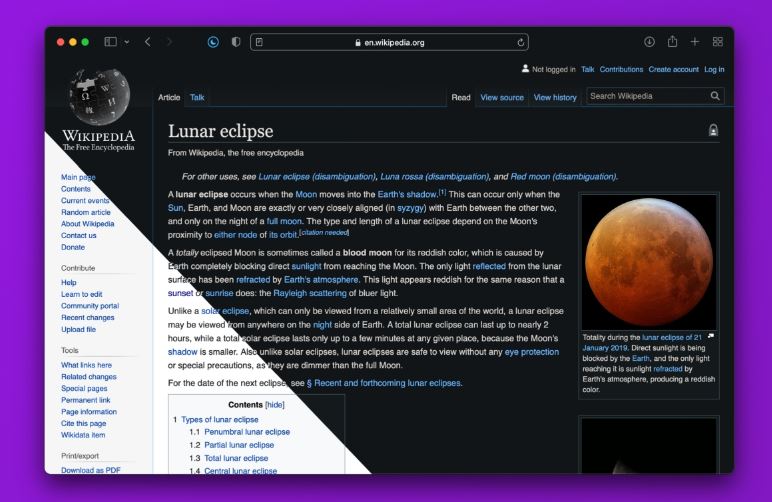Open Main page in the sidebar

point(78,177)
